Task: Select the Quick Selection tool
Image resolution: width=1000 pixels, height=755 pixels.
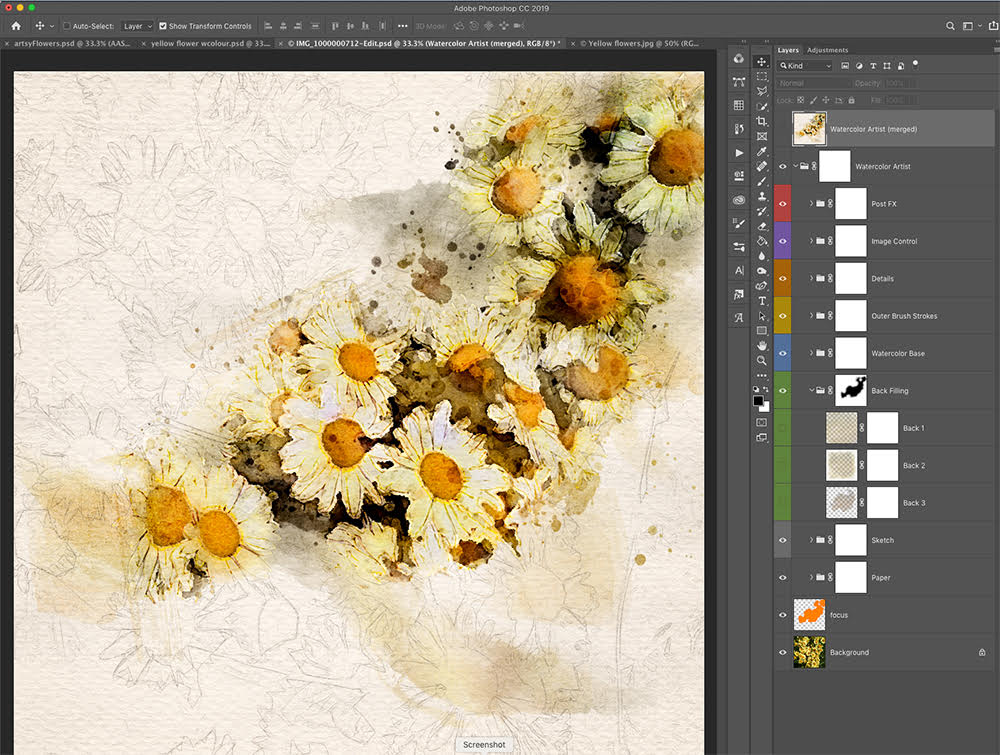Action: [761, 106]
